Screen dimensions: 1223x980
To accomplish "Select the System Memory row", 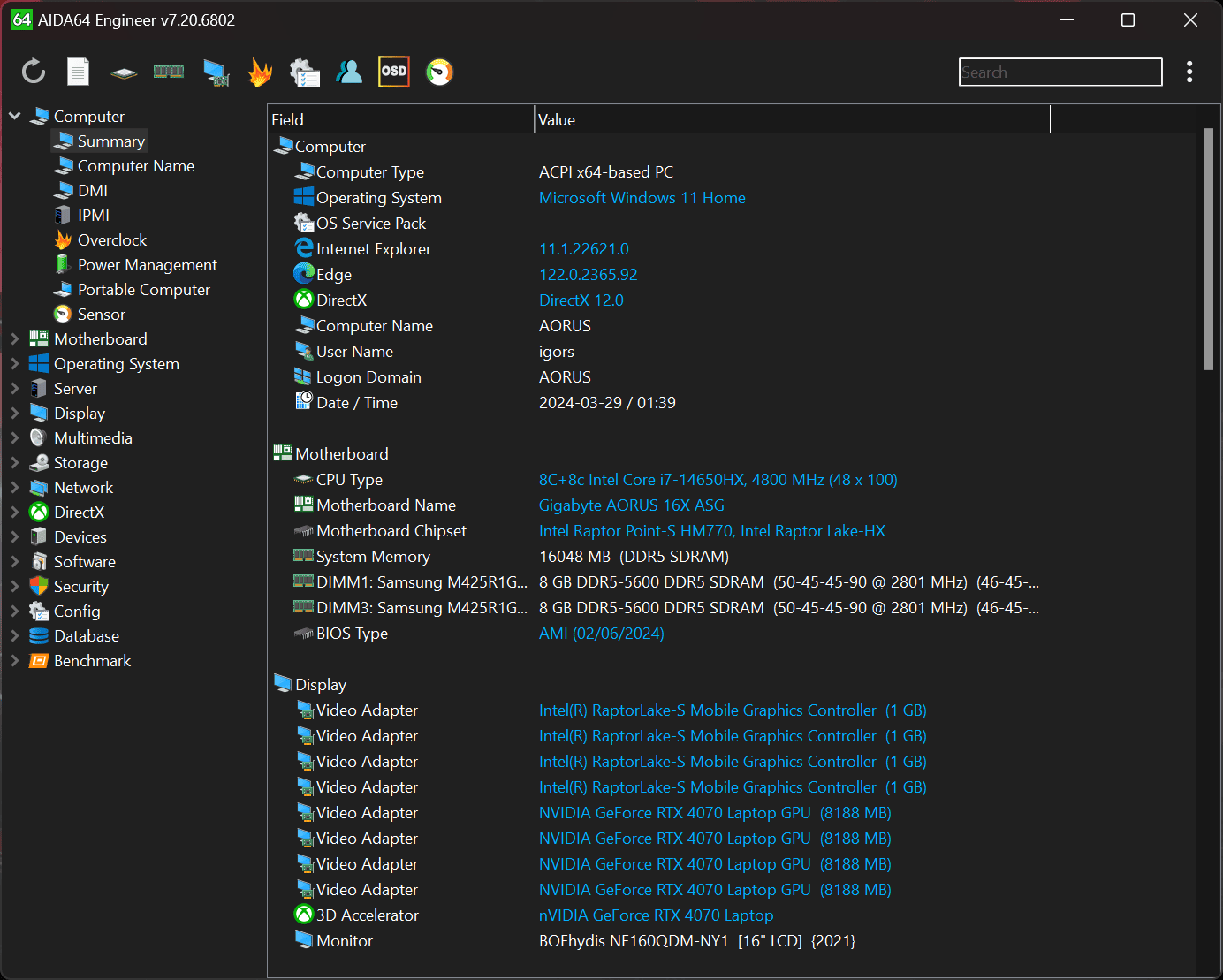I will click(658, 557).
